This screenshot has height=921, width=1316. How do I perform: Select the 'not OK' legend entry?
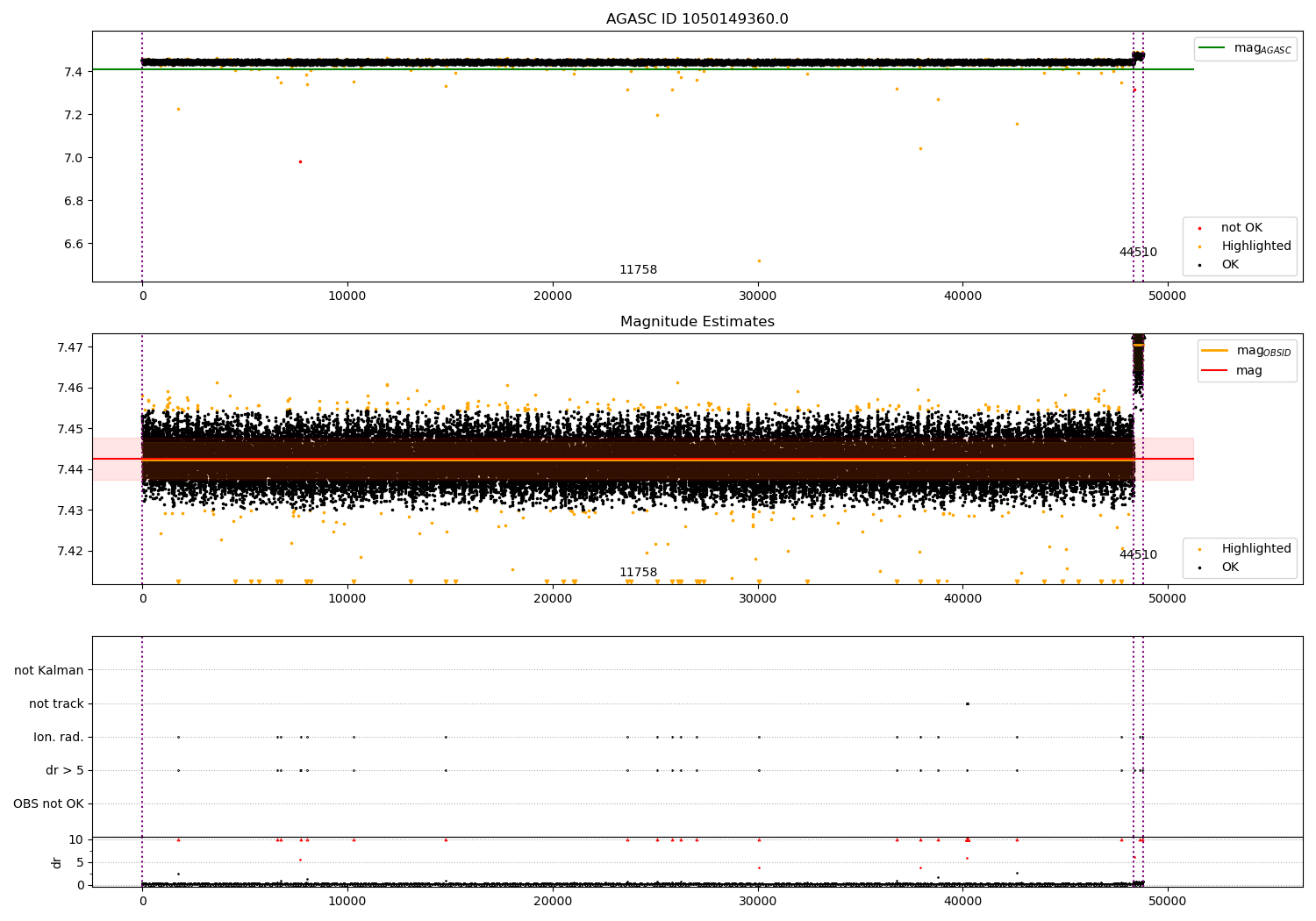click(1241, 228)
